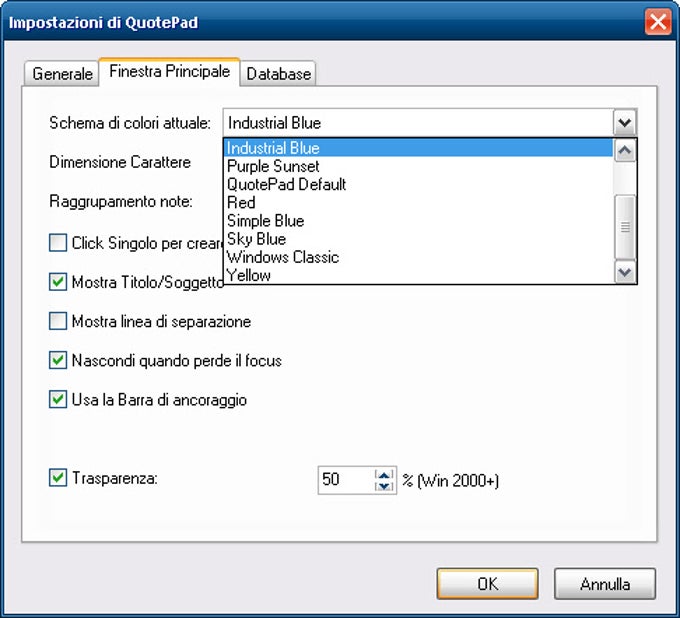Choose Industrial Blue in the list
The width and height of the screenshot is (680, 618).
[418, 148]
